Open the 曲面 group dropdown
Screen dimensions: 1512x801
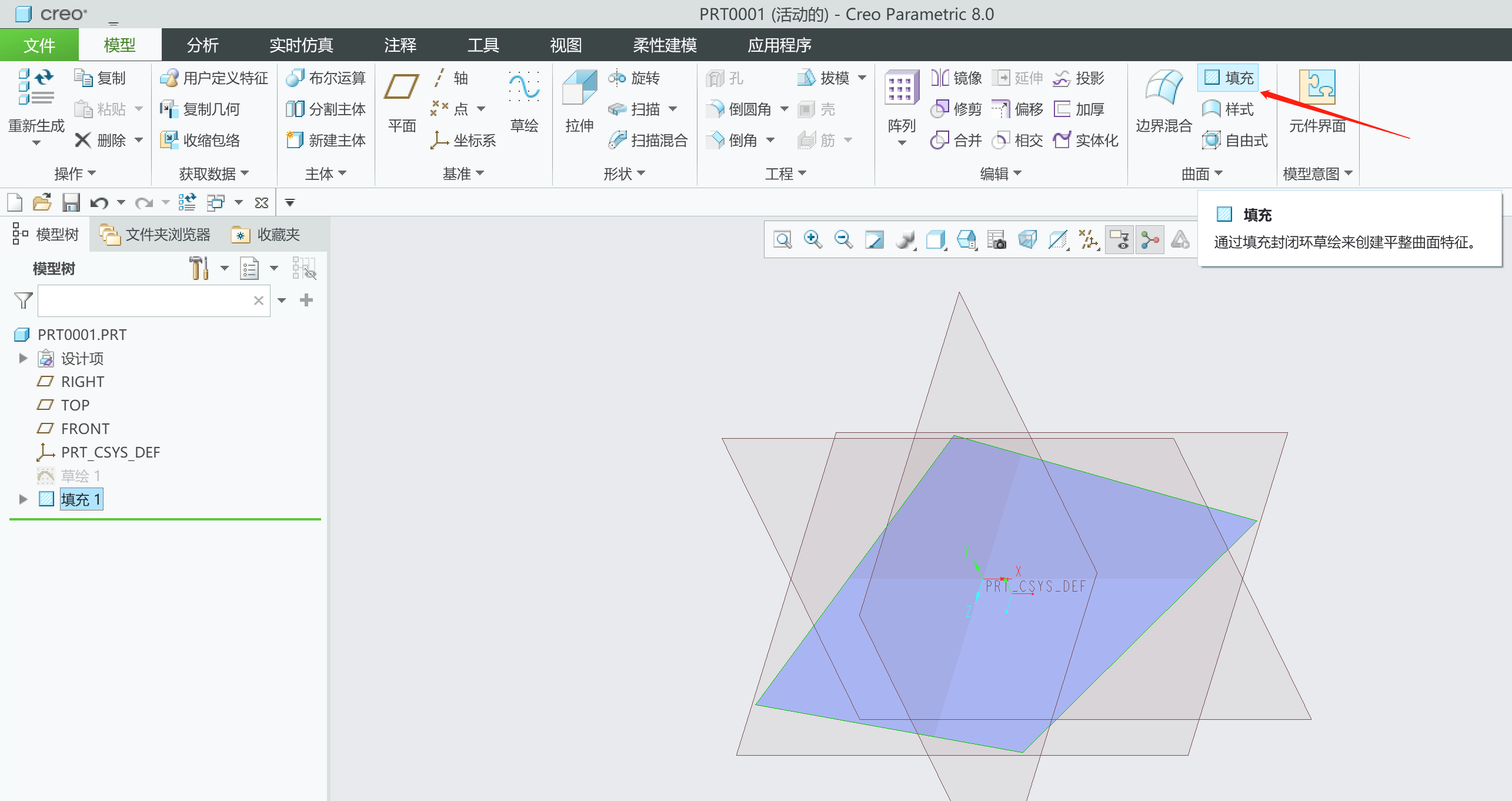click(1201, 173)
